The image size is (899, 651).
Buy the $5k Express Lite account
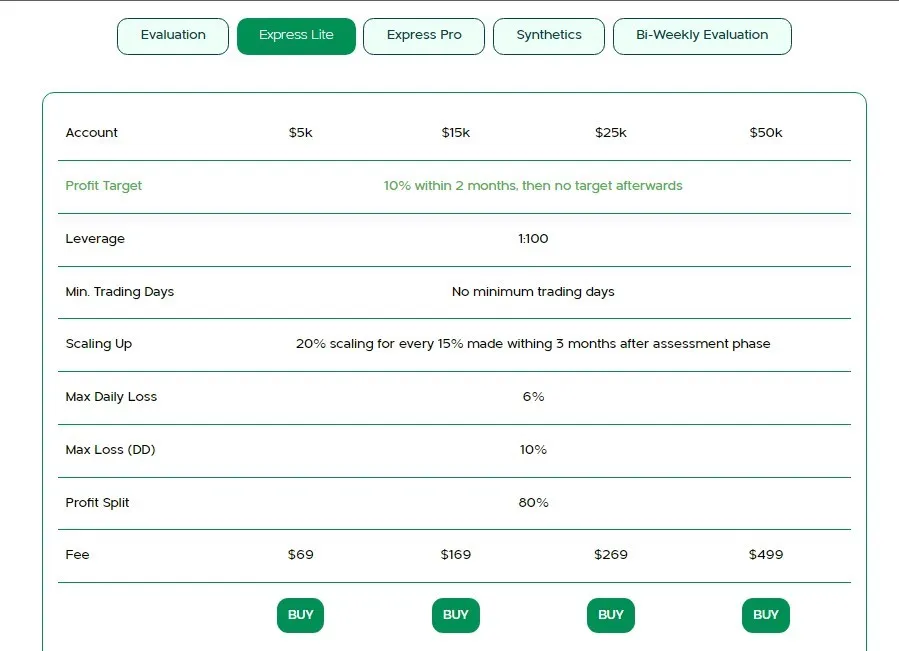[x=300, y=615]
